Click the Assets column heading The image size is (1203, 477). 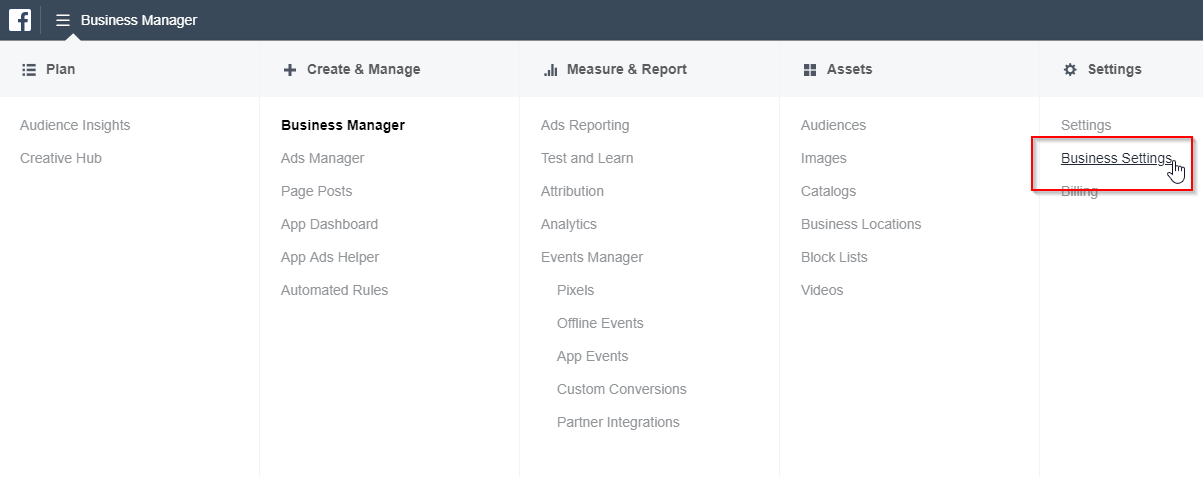pos(850,70)
